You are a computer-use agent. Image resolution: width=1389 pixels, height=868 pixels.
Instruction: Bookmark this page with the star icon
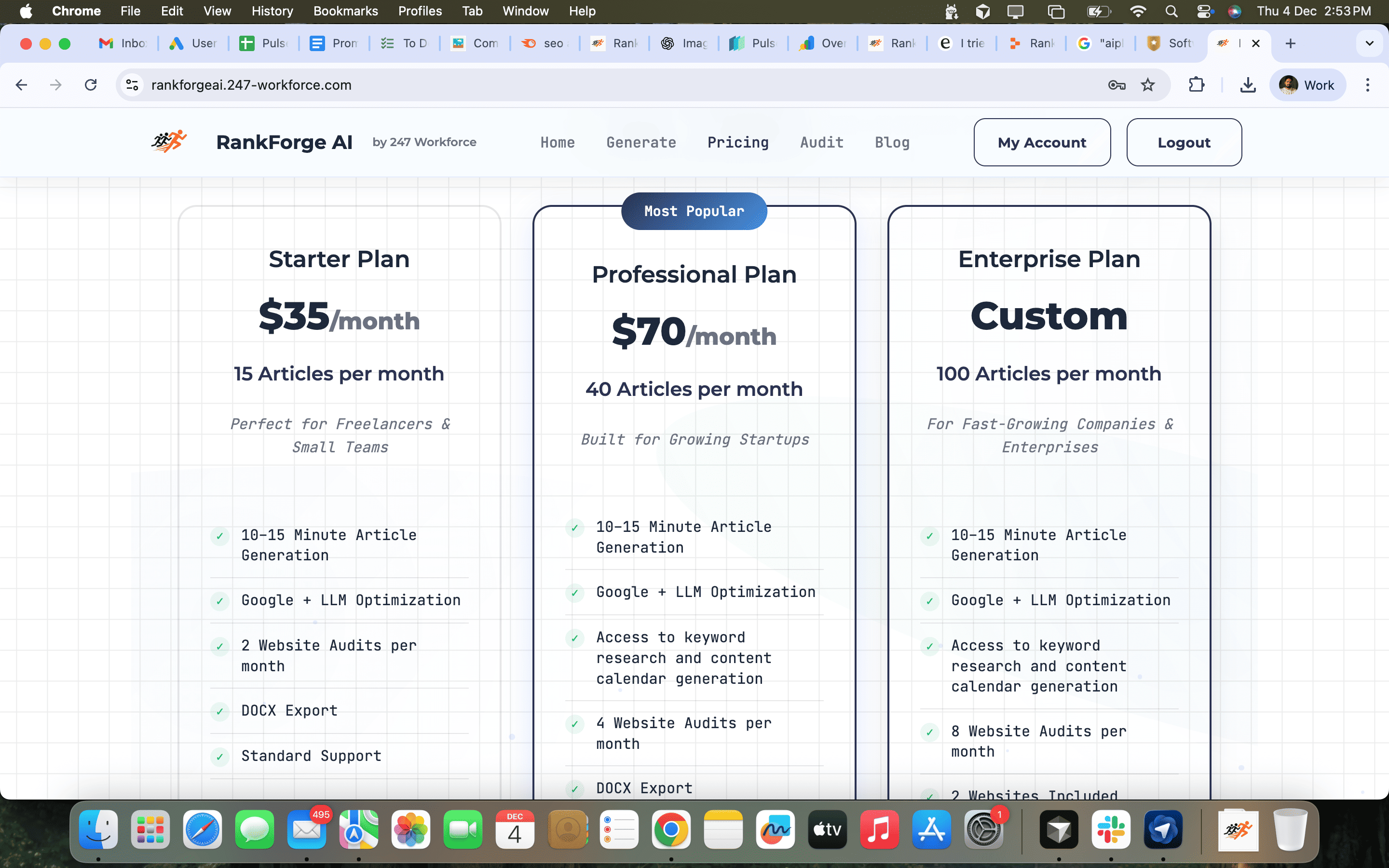click(x=1148, y=85)
